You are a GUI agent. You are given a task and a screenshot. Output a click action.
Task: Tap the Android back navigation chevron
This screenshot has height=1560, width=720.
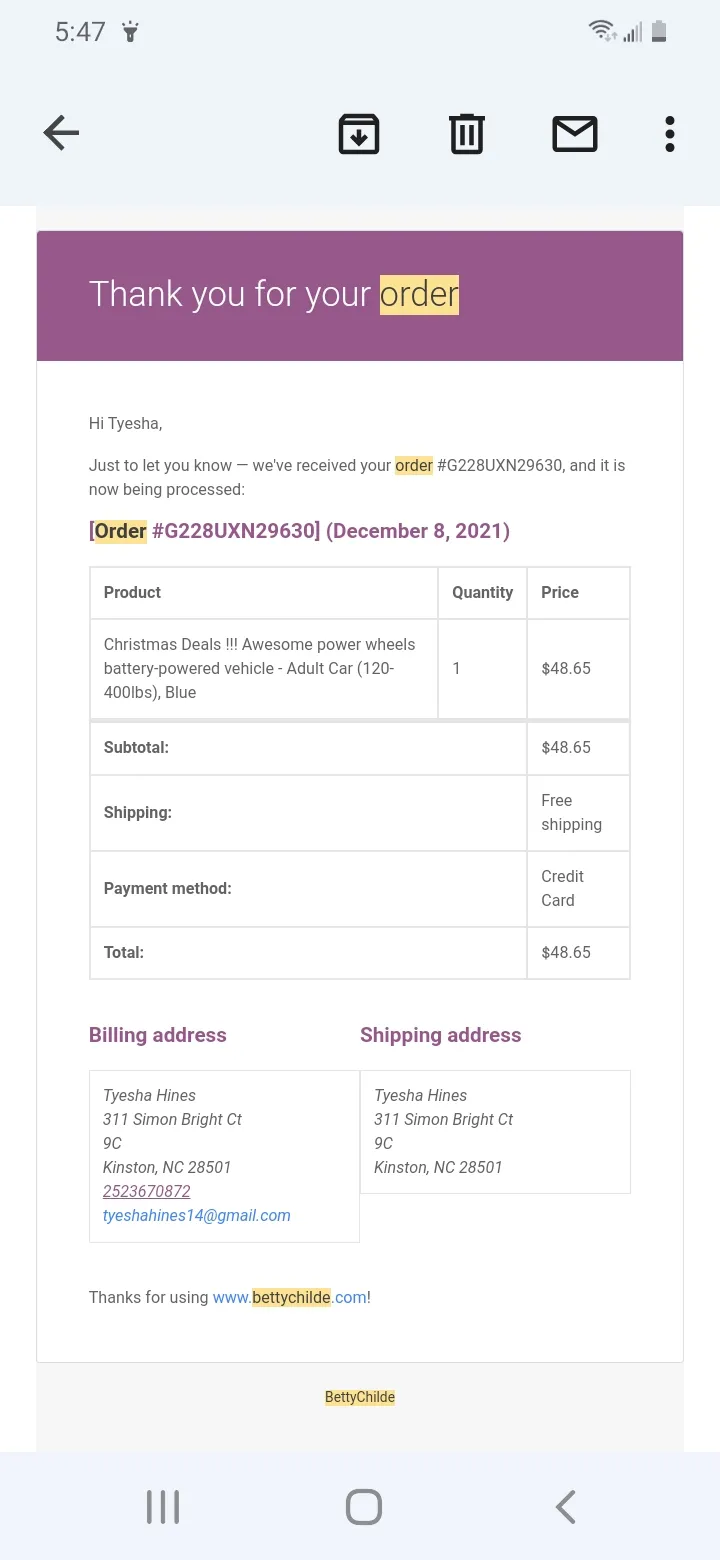pyautogui.click(x=565, y=1507)
